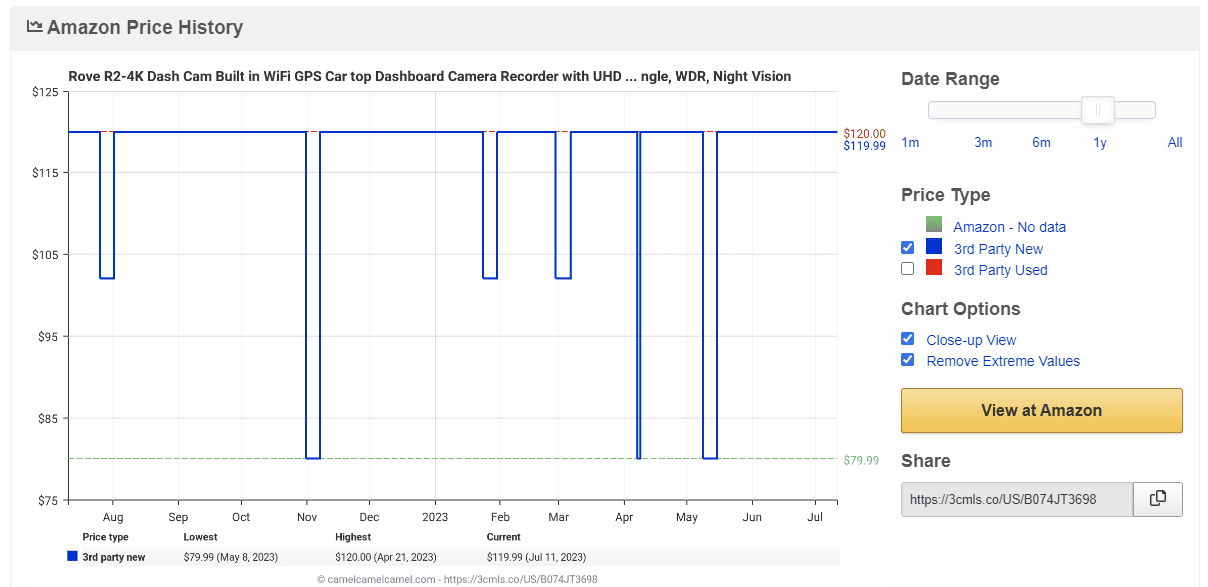Click the red 3rd Party Used swatch
Image resolution: width=1208 pixels, height=587 pixels.
click(934, 268)
